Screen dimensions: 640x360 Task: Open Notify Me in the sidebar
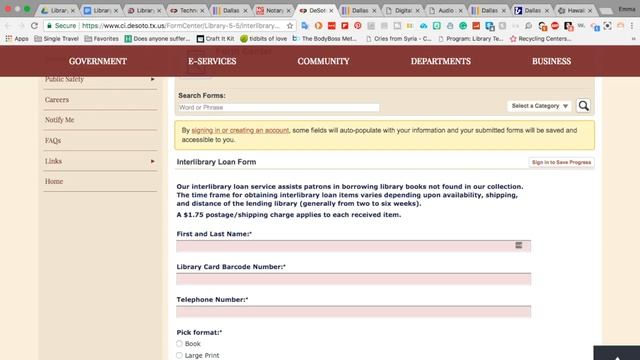tap(59, 120)
